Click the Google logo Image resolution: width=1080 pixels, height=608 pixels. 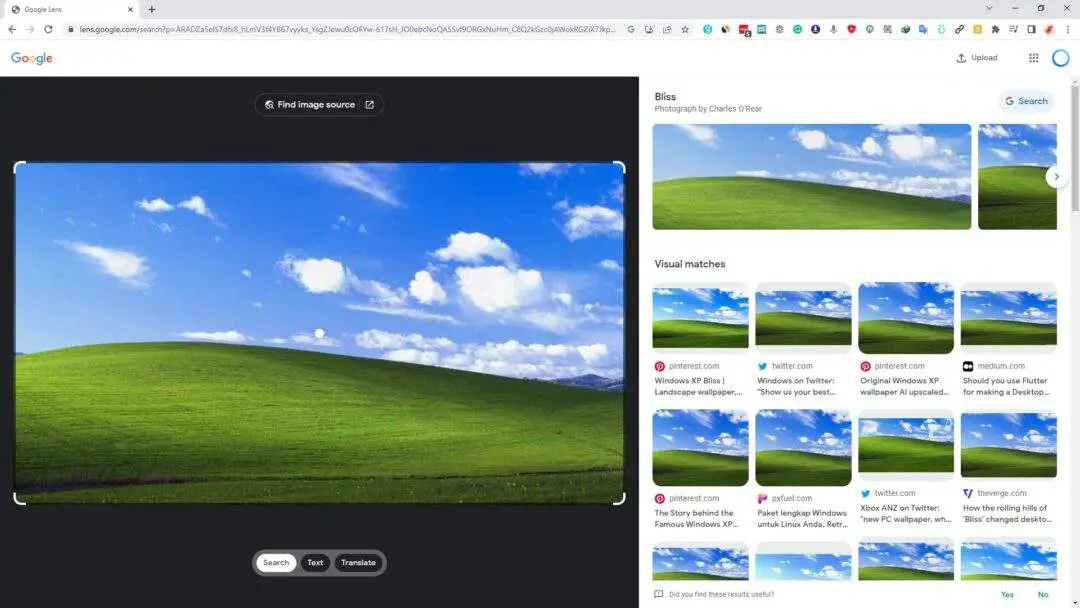(x=32, y=59)
